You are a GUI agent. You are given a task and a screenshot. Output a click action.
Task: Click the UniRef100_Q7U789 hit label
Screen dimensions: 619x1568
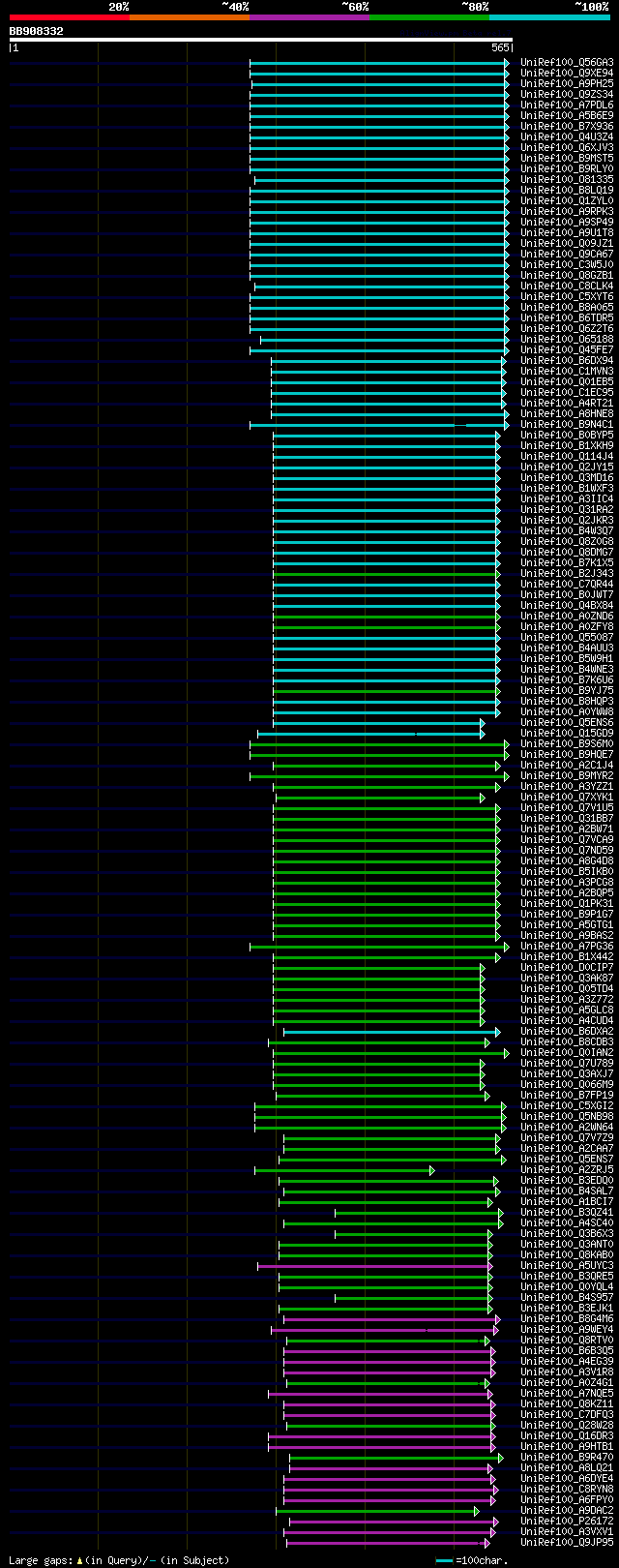567,1063
